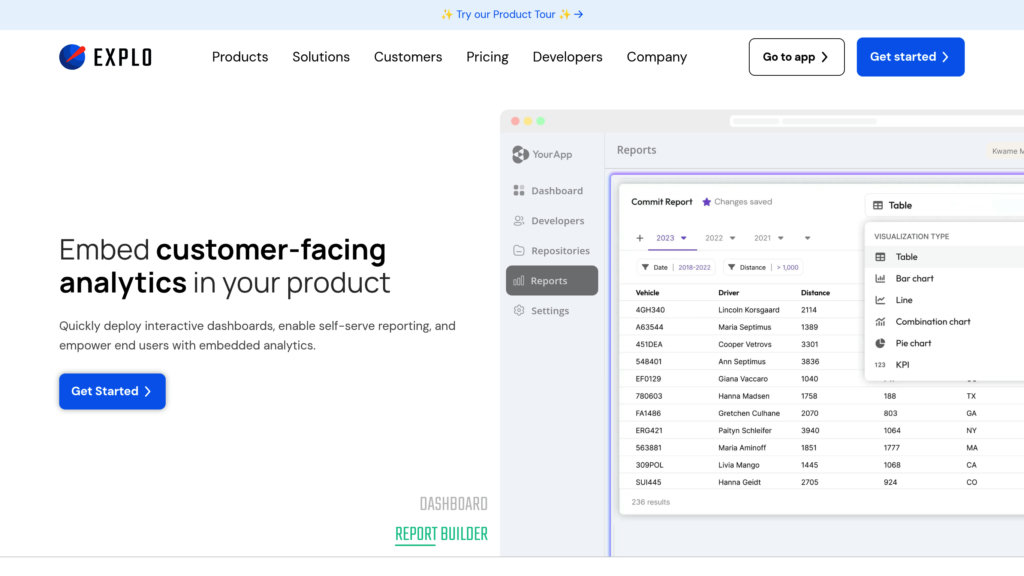
Task: Click the Date filter funnel icon
Action: pyautogui.click(x=645, y=267)
